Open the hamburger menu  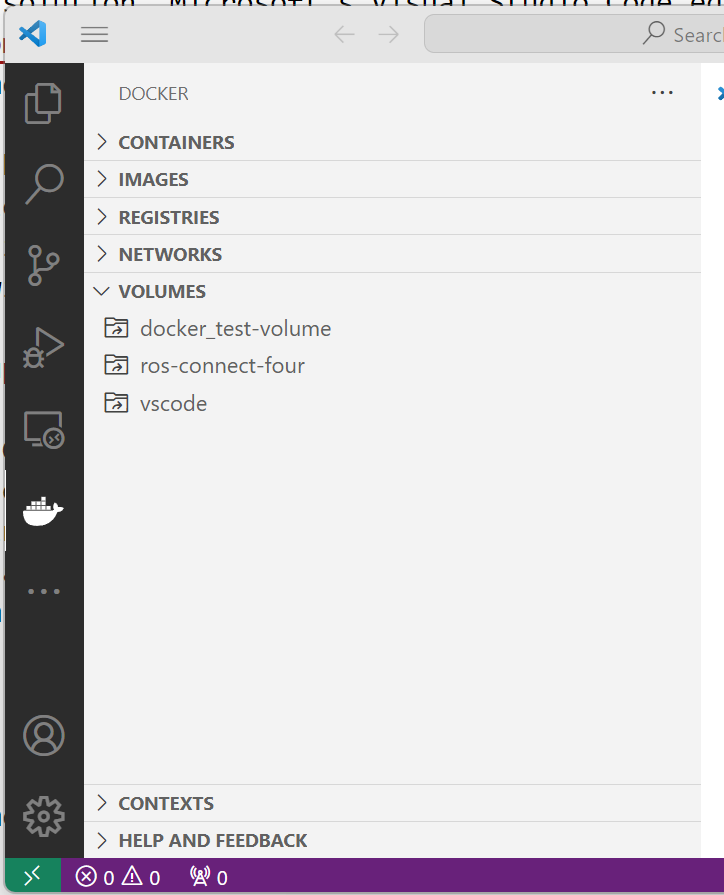[x=94, y=33]
